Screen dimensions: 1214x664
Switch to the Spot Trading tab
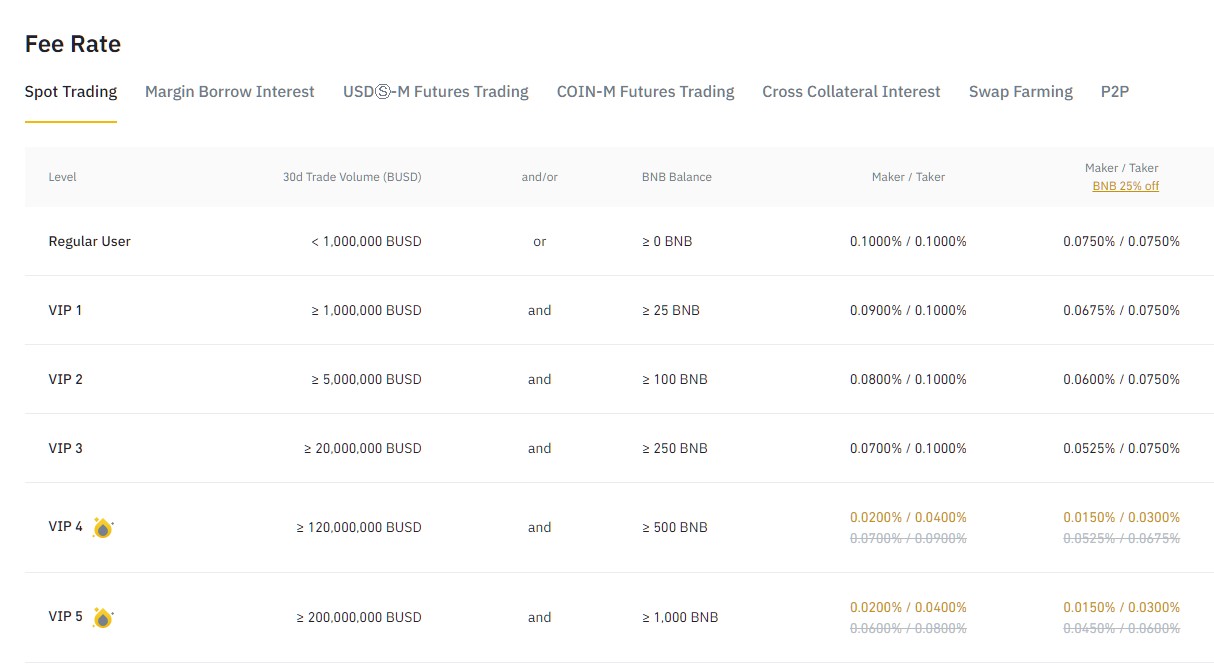click(x=71, y=92)
